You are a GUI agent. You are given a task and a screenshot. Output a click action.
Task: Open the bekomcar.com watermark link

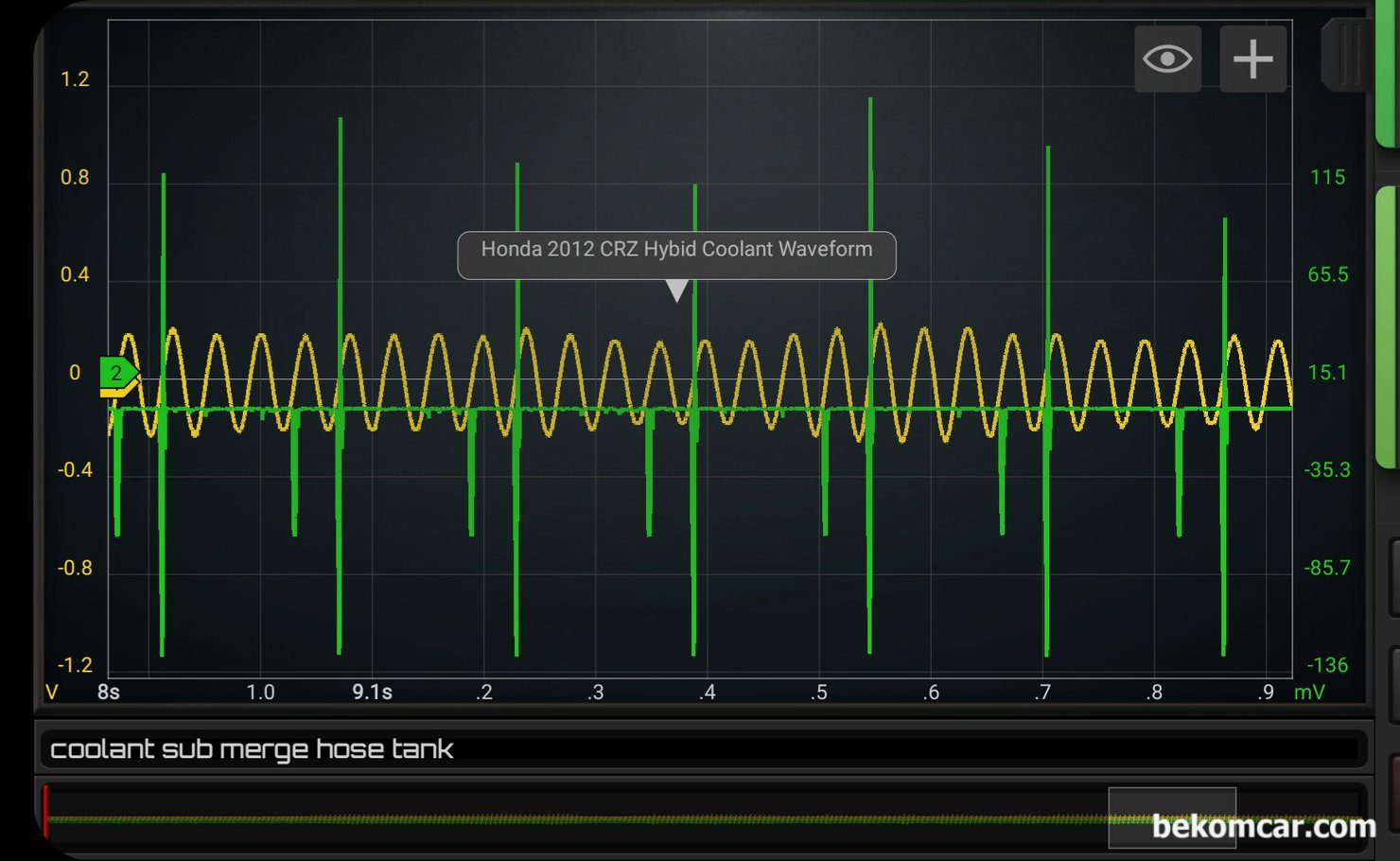(x=1263, y=827)
